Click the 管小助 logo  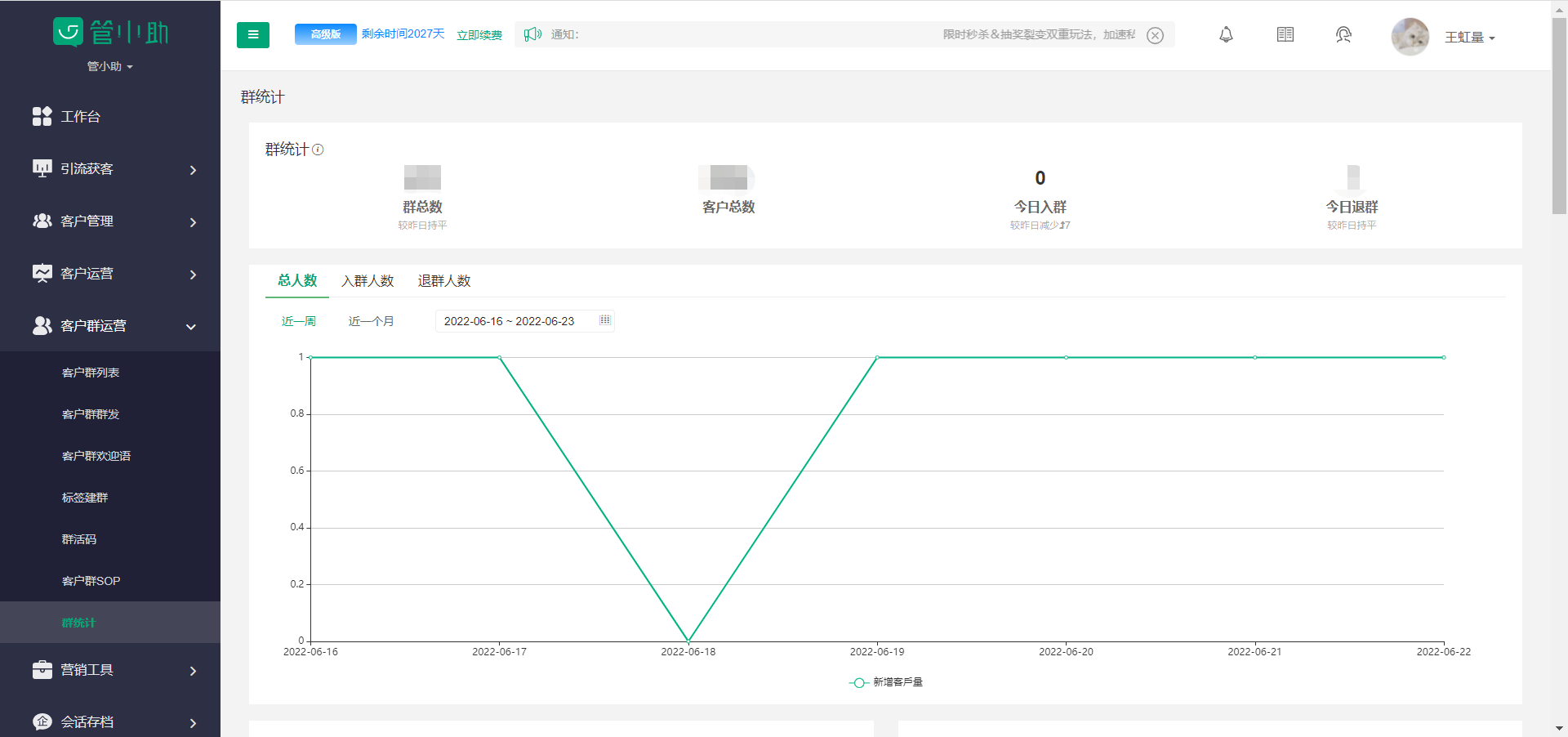110,32
